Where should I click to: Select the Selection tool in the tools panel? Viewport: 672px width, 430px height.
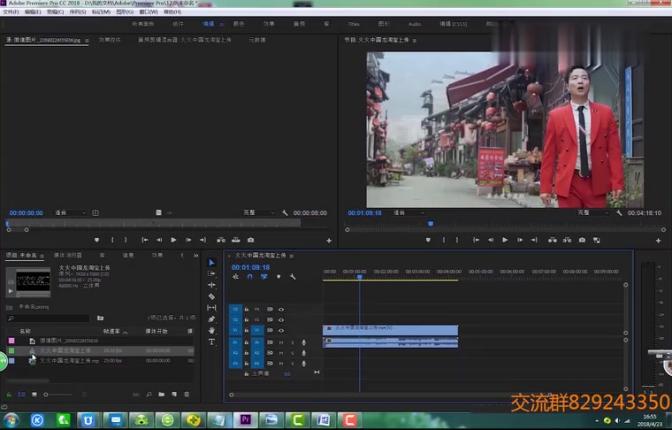point(211,262)
